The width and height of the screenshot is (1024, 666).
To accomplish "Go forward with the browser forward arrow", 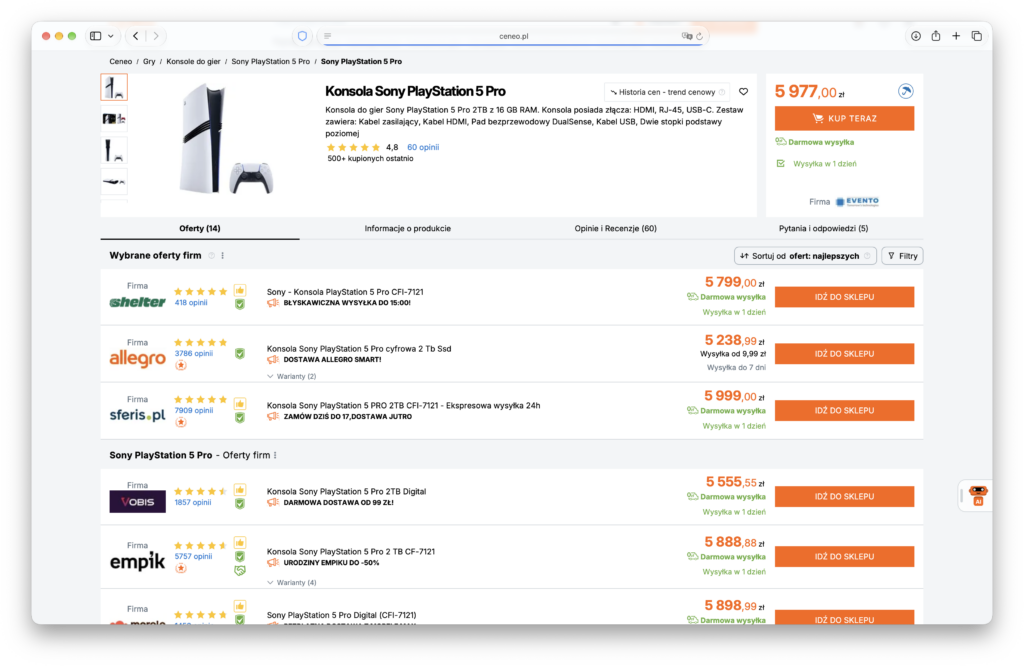I will [x=156, y=36].
